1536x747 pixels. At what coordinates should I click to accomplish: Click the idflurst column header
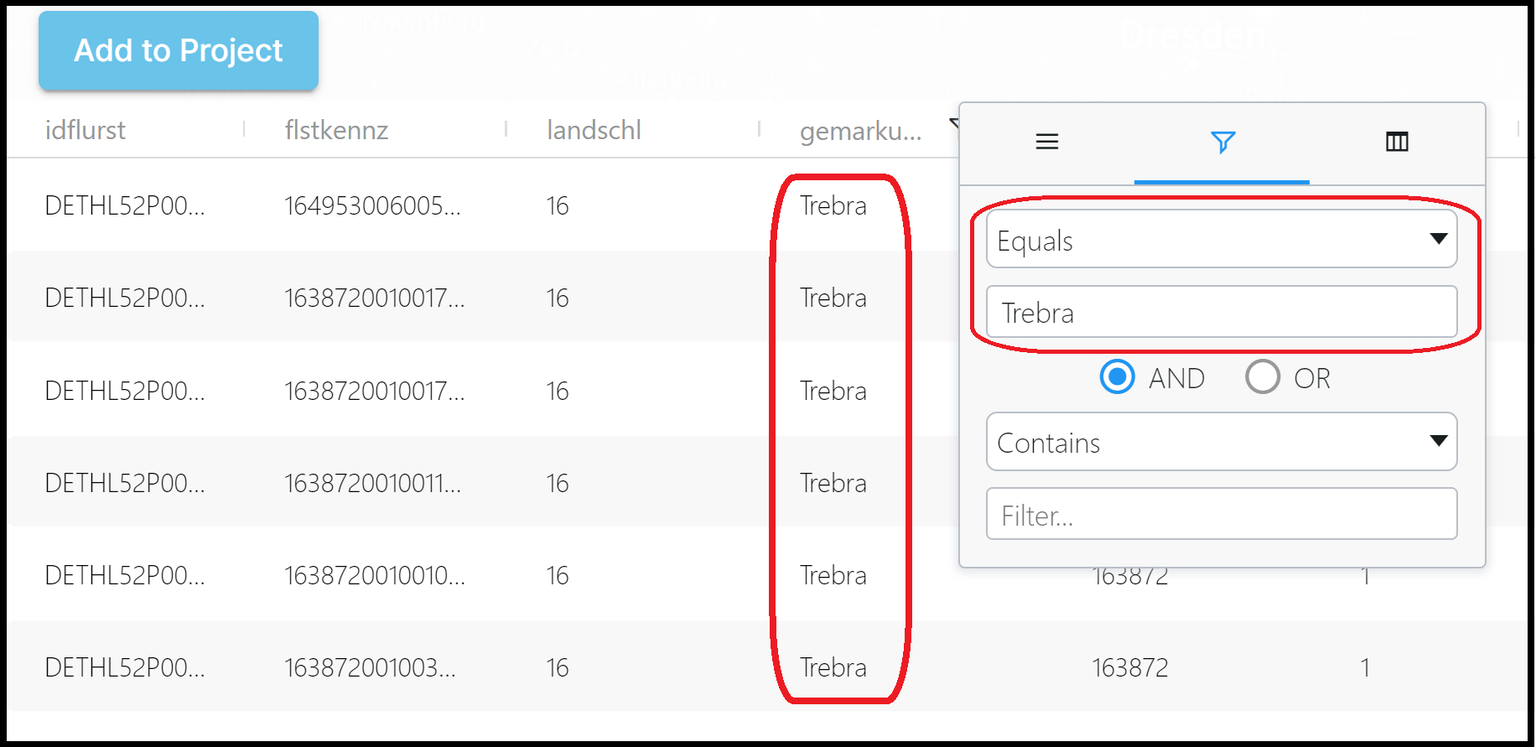click(x=85, y=129)
